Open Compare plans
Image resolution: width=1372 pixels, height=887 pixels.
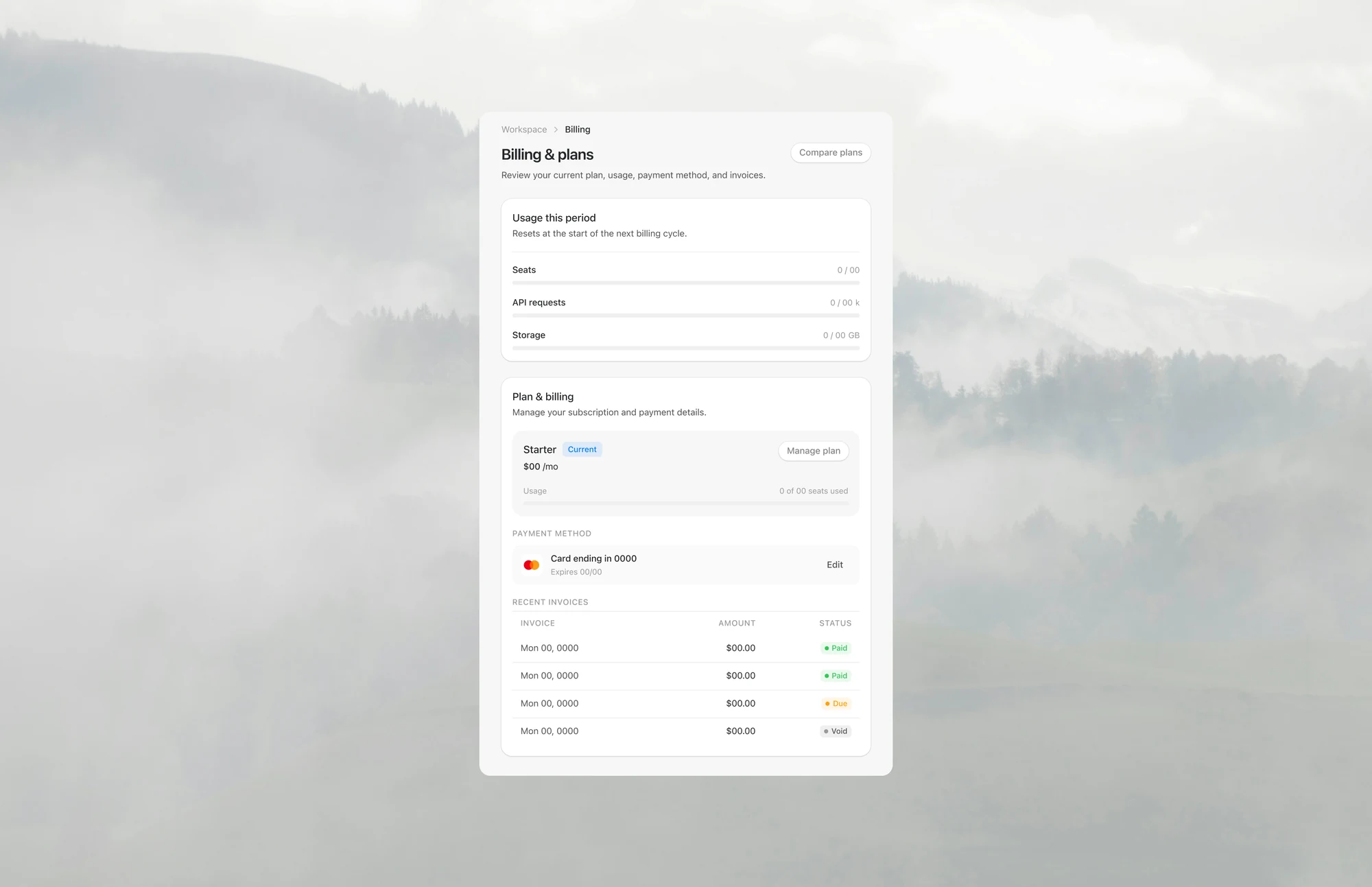831,152
